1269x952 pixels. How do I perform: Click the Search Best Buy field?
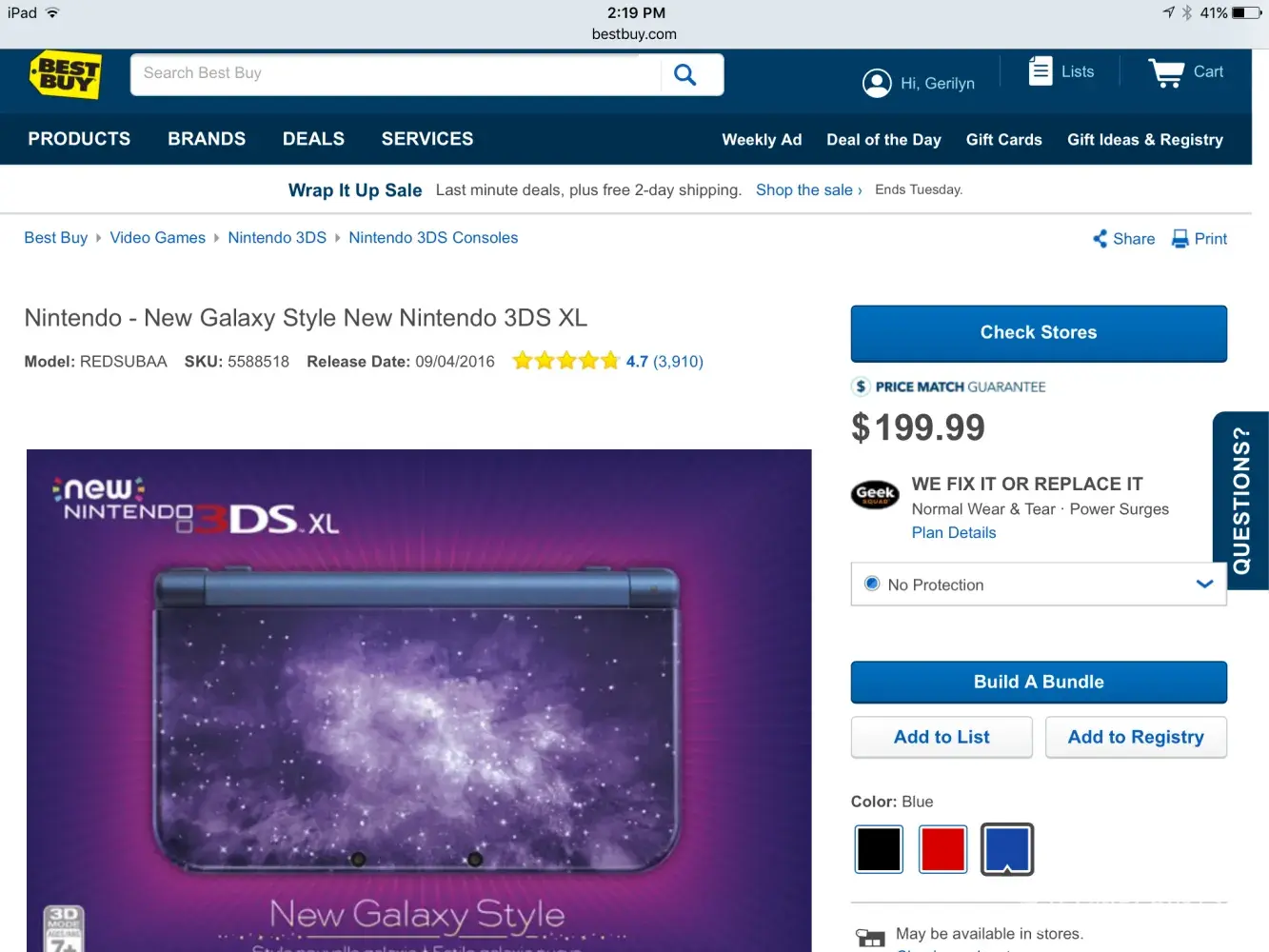click(x=395, y=74)
